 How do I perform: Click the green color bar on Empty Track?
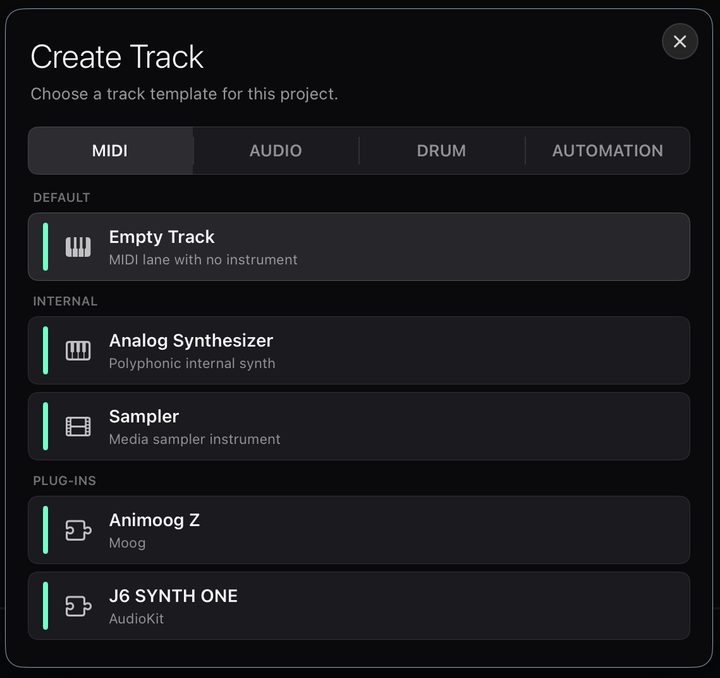(45, 247)
